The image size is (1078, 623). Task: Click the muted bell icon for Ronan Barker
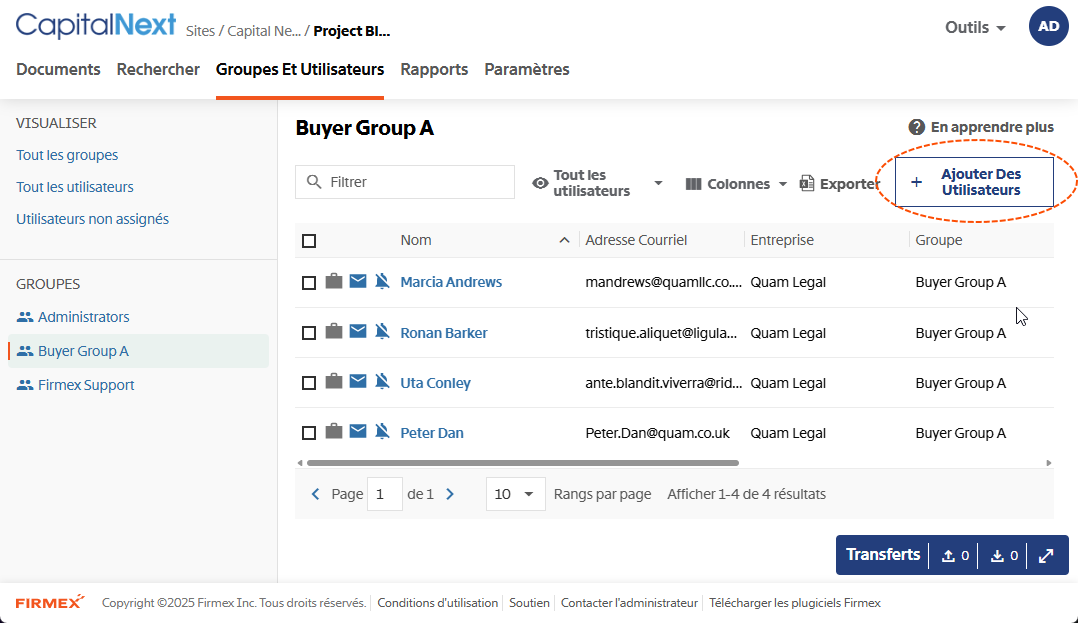coord(382,331)
